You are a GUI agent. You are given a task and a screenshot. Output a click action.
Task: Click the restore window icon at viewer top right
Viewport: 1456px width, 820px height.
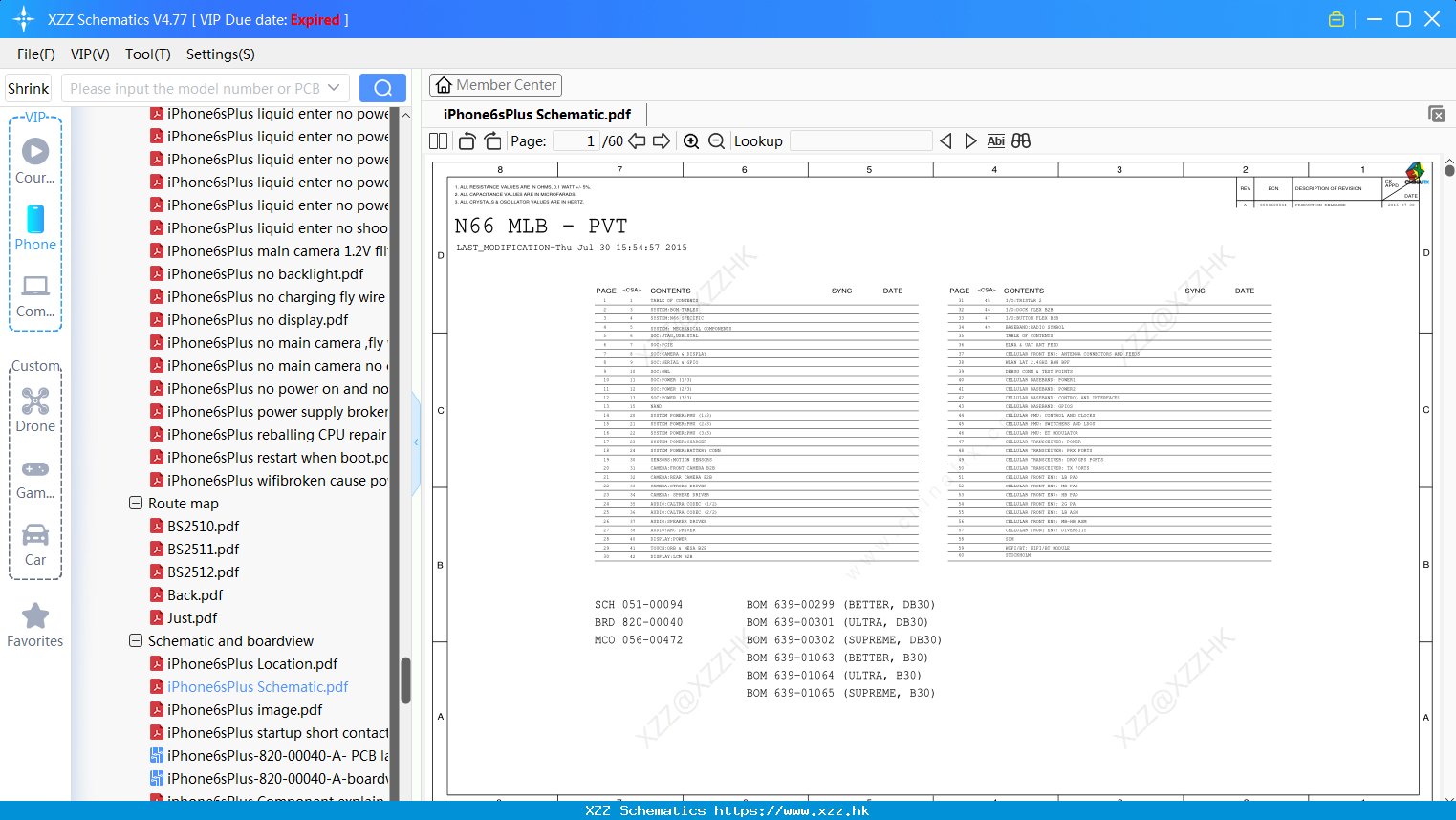pos(1437,114)
